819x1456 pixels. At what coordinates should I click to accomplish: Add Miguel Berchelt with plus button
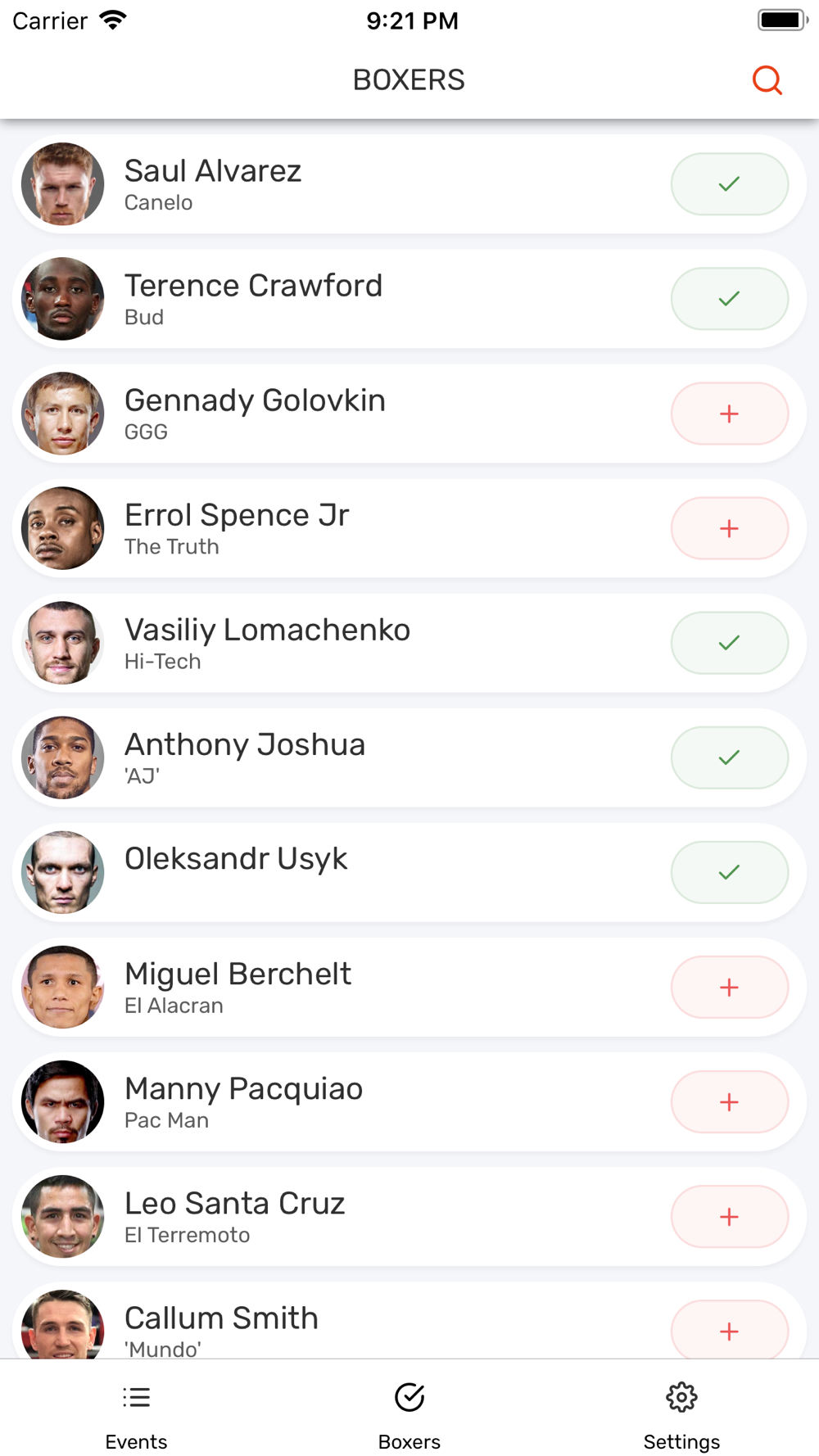730,987
